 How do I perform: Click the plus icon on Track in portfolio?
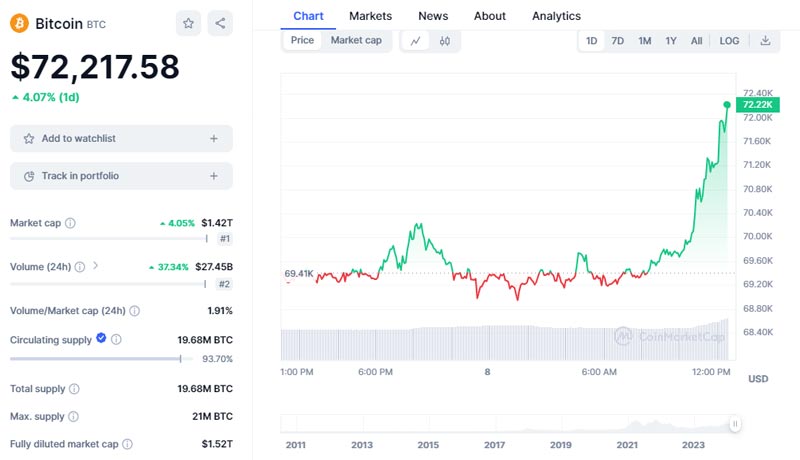(x=214, y=176)
